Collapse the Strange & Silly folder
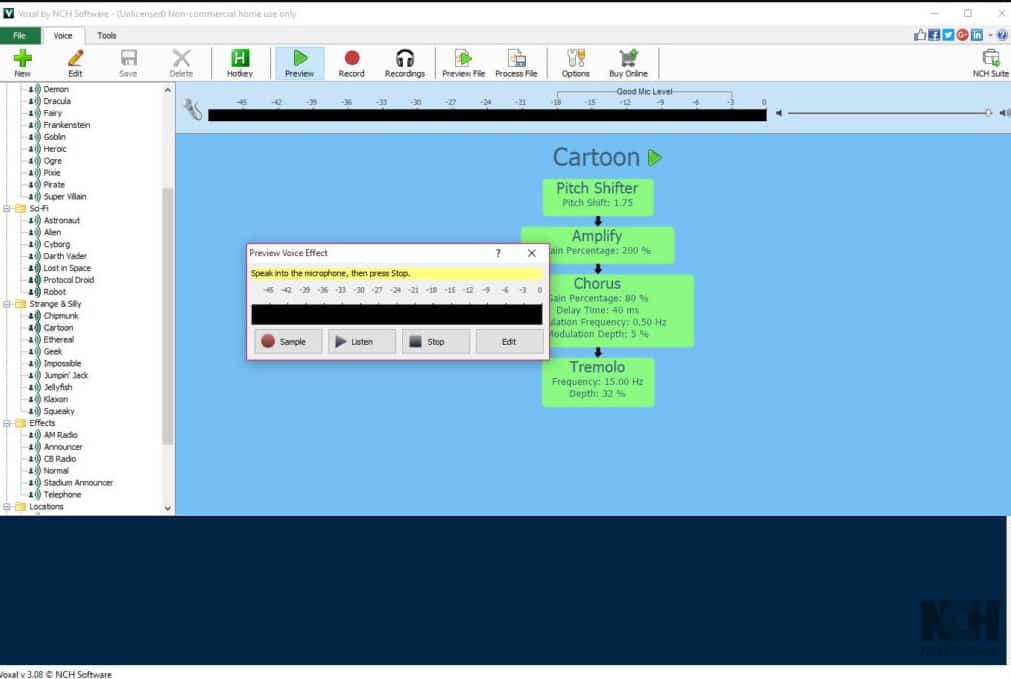The image size is (1011, 679). click(x=6, y=304)
